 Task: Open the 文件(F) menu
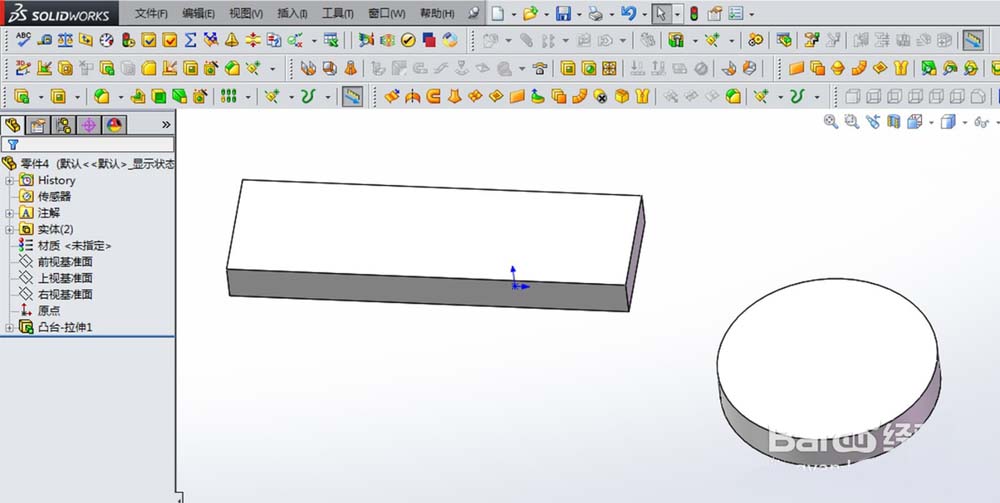click(x=151, y=13)
